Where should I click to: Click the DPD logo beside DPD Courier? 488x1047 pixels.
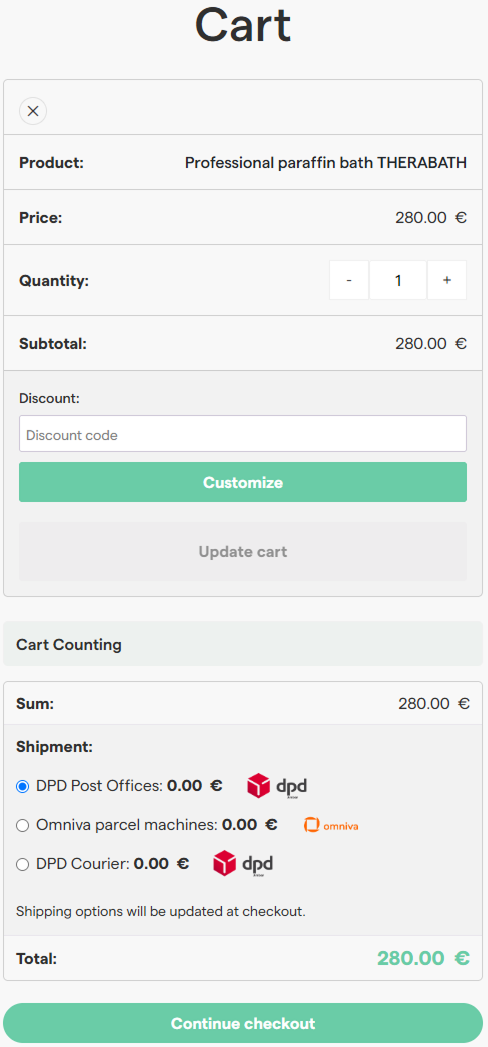pos(243,864)
